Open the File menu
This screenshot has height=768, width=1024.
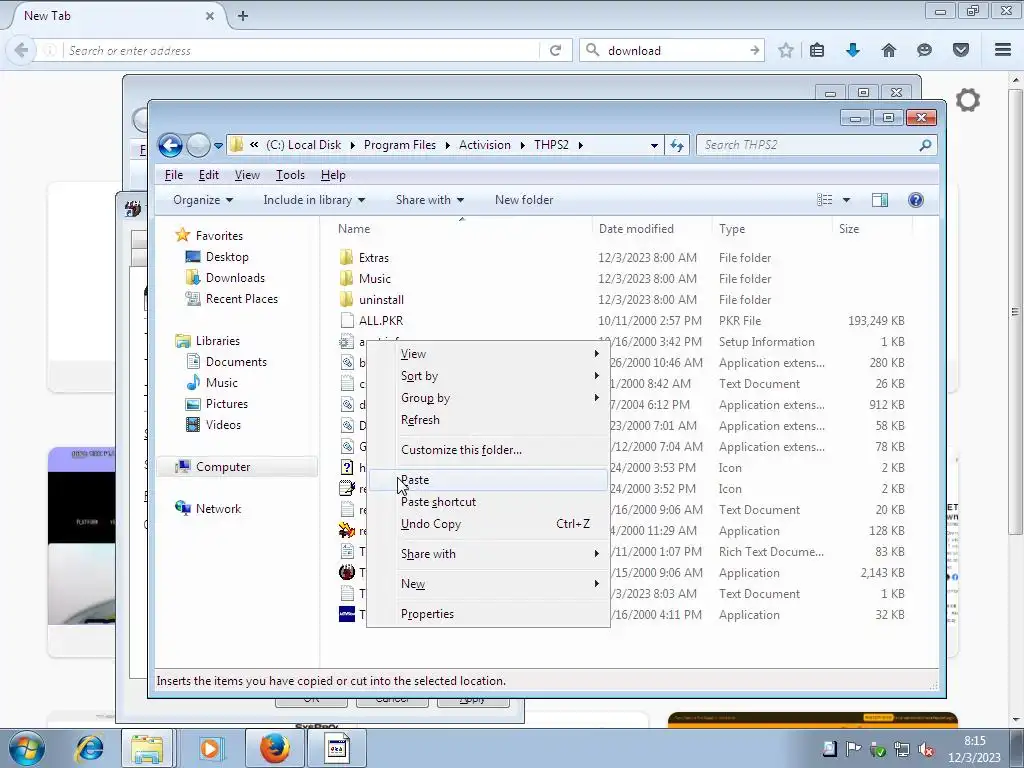pos(173,175)
